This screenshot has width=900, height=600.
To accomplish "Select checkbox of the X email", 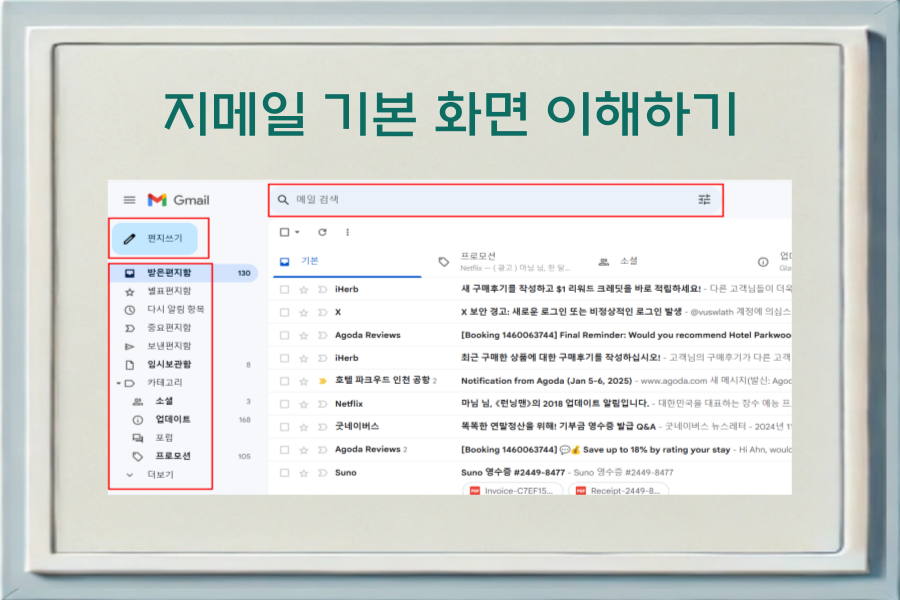I will coord(285,312).
